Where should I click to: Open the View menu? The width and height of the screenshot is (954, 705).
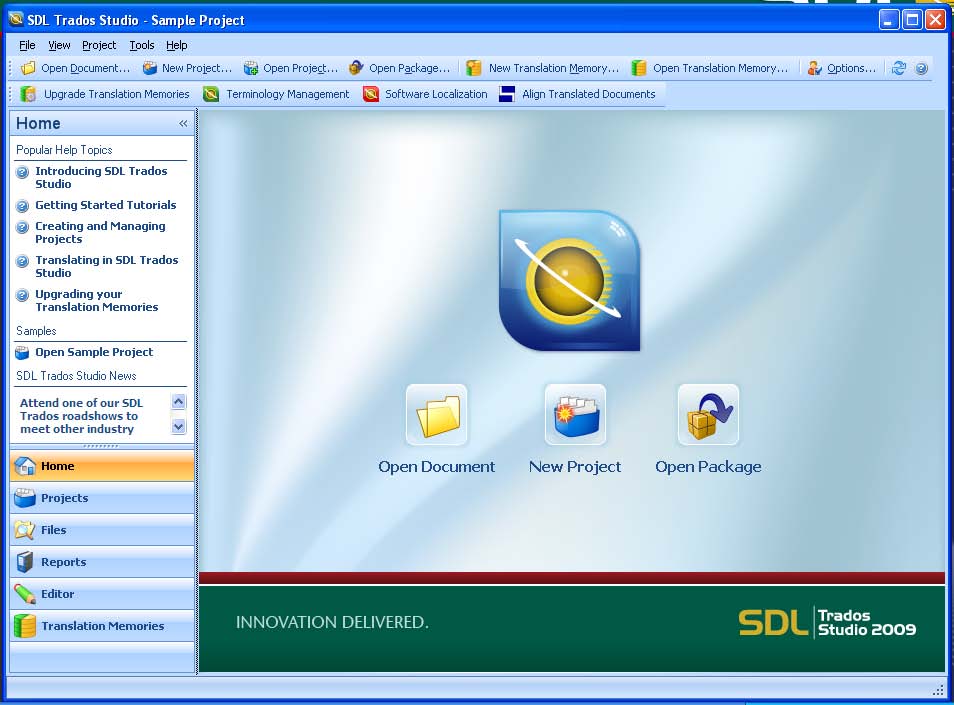click(59, 45)
